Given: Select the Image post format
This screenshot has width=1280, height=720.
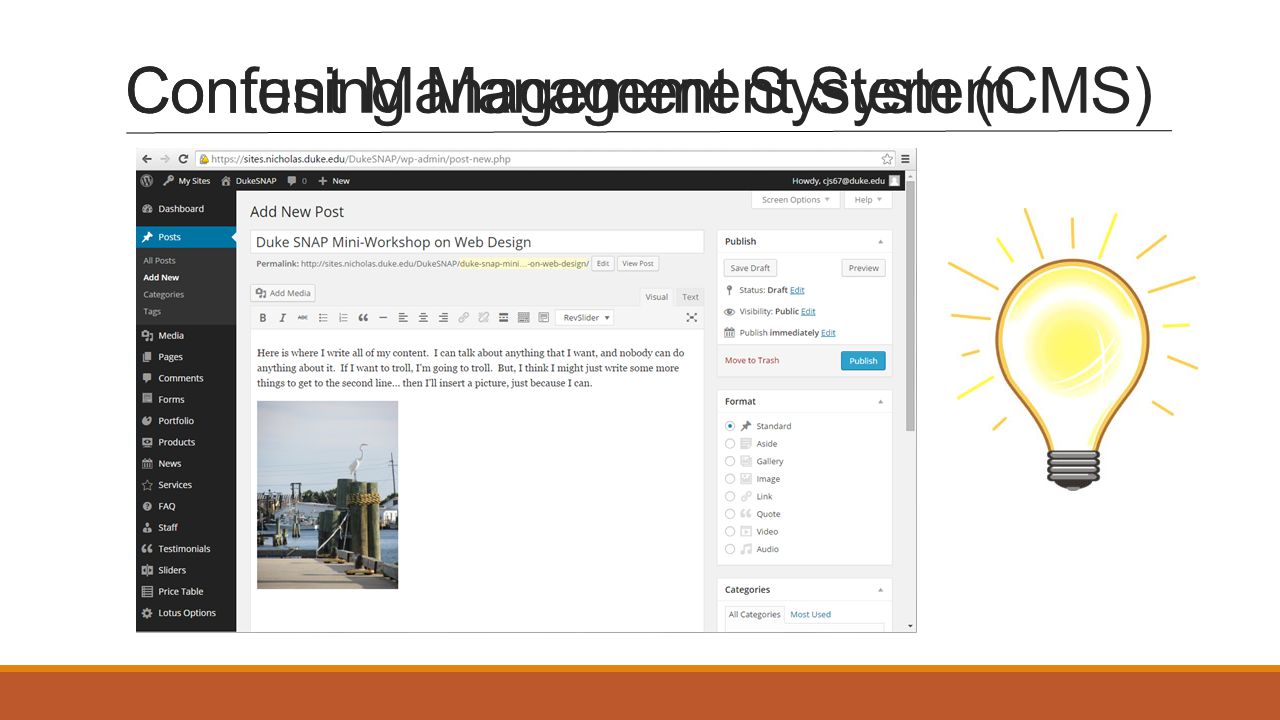Looking at the screenshot, I should (x=730, y=479).
